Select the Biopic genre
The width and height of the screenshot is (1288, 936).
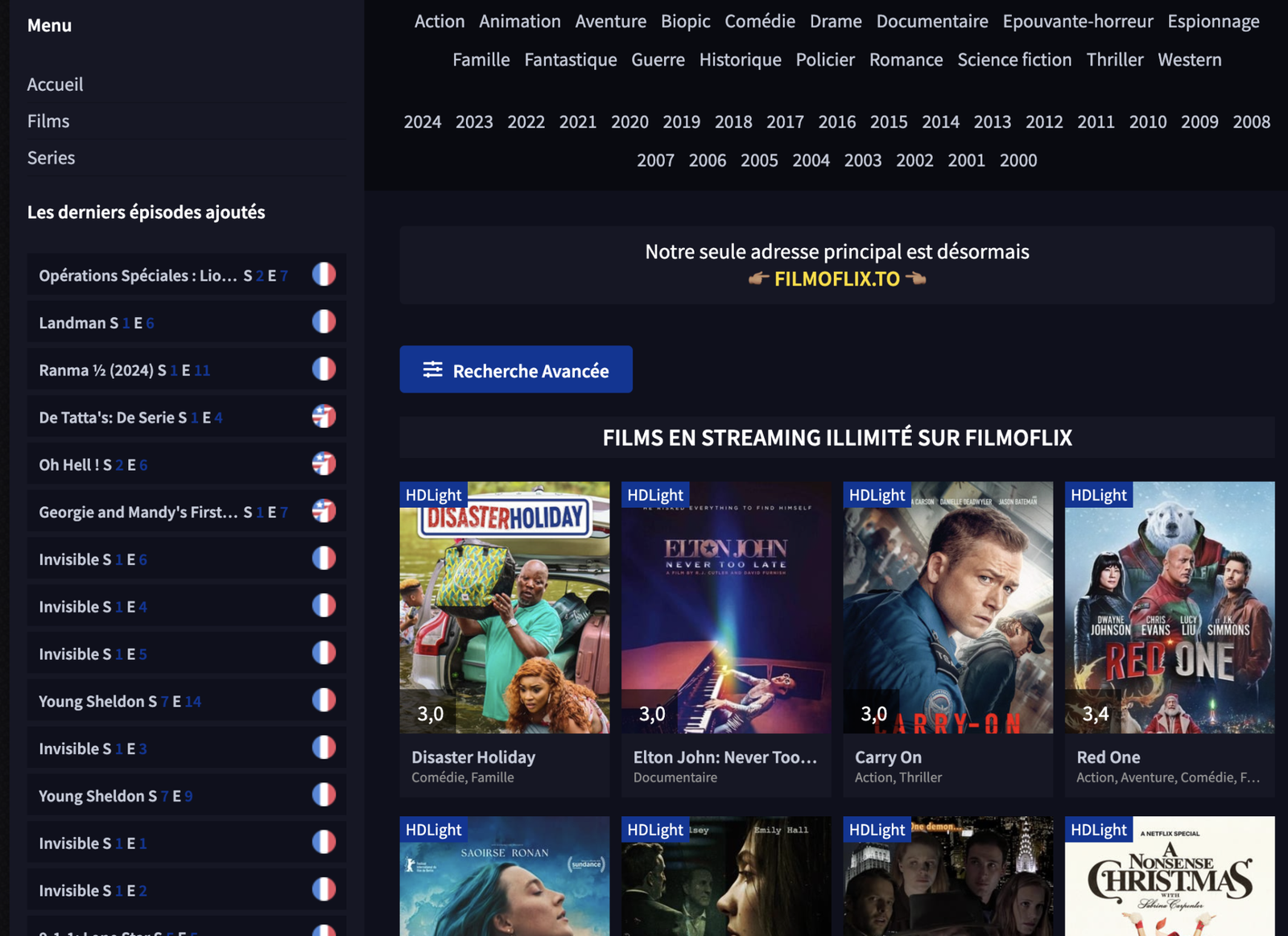(685, 22)
